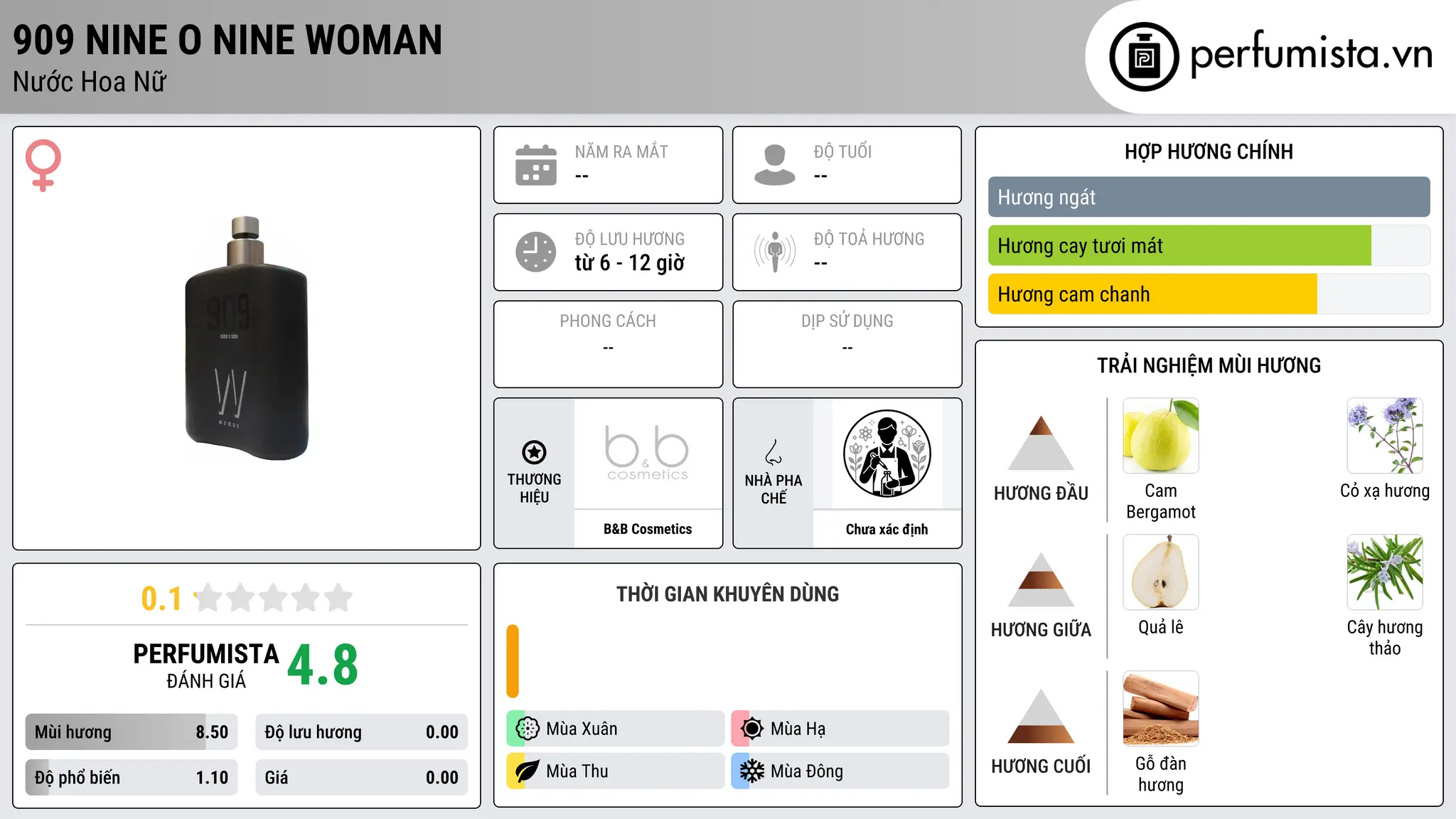
Task: Click the Mùa Hạ season label
Action: point(798,729)
